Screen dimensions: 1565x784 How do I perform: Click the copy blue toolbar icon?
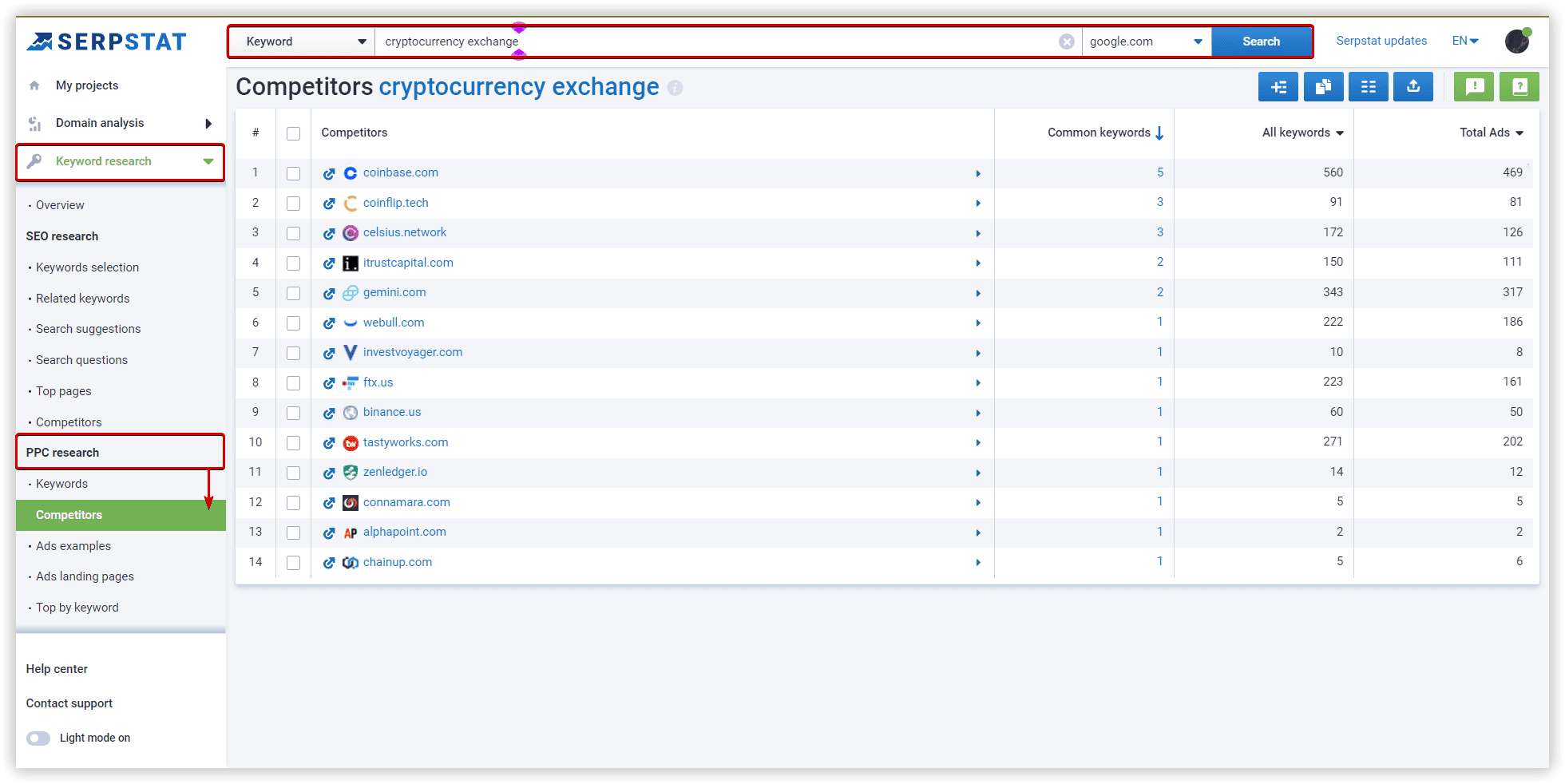(1323, 86)
